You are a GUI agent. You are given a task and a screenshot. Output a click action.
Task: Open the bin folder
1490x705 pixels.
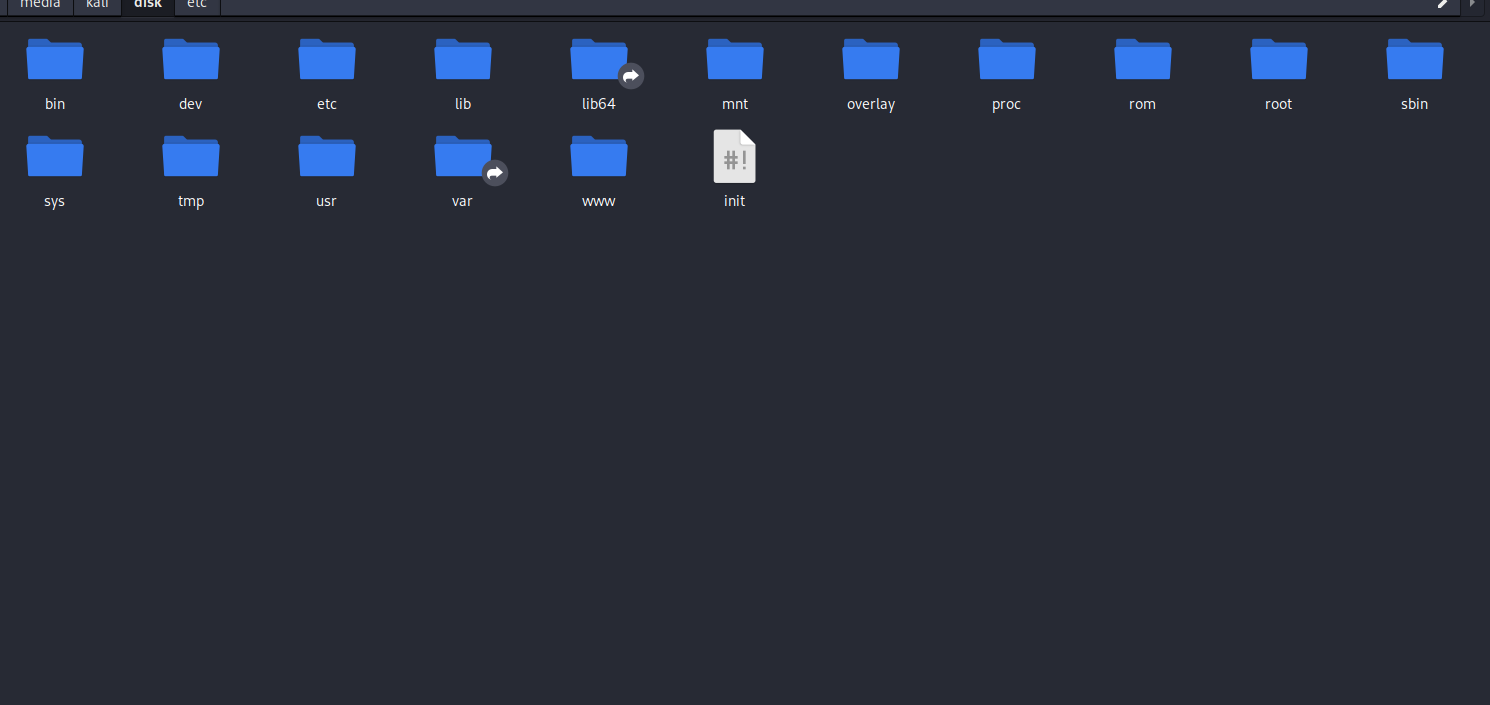[55, 59]
